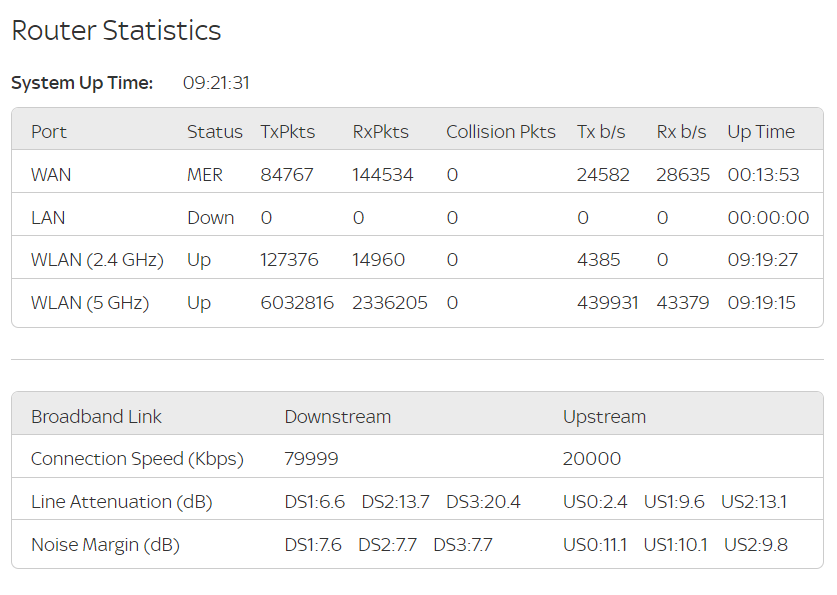The width and height of the screenshot is (837, 595).
Task: Click the Upstream column header
Action: [x=604, y=417]
